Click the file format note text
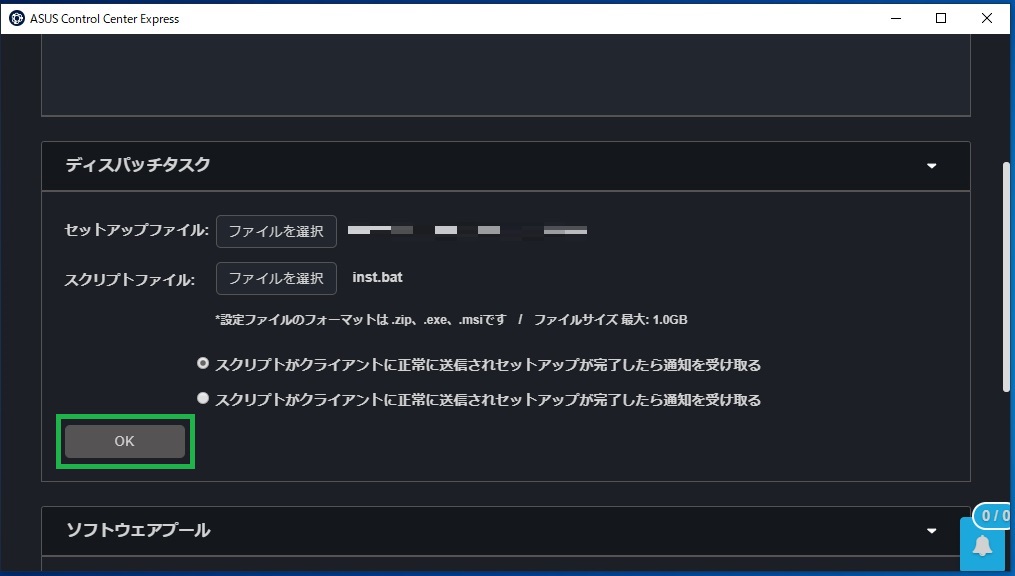This screenshot has width=1015, height=576. 451,320
